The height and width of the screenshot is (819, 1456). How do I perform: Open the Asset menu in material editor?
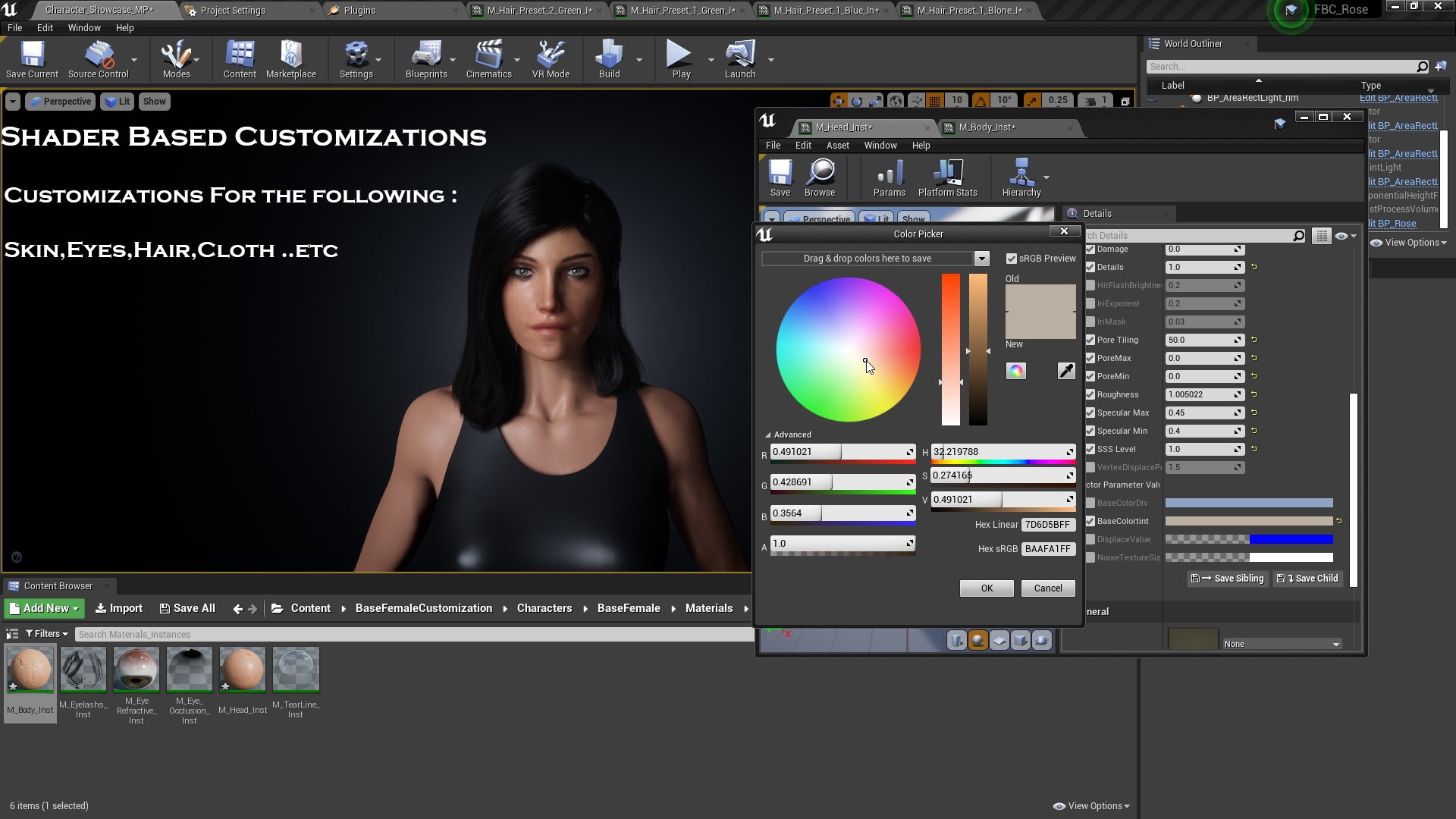click(837, 145)
